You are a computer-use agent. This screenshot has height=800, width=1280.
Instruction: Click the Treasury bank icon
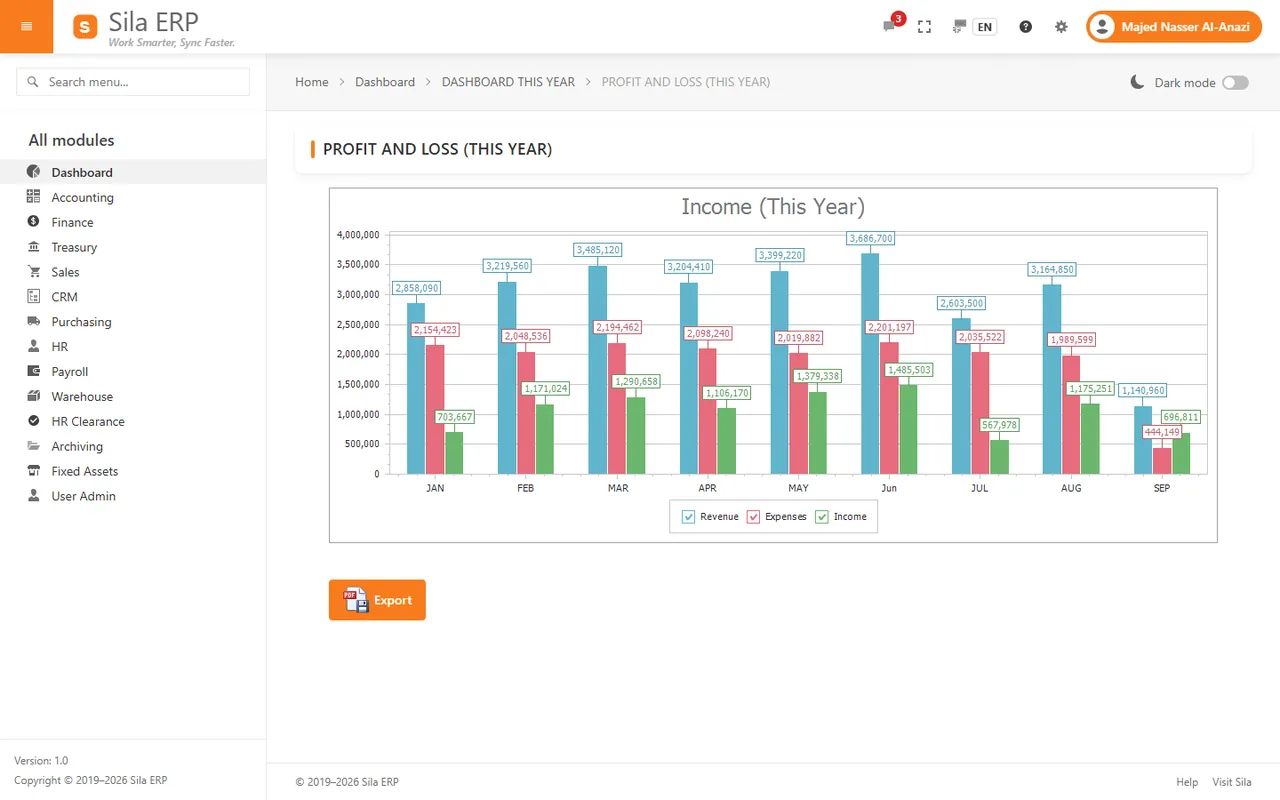(x=33, y=247)
